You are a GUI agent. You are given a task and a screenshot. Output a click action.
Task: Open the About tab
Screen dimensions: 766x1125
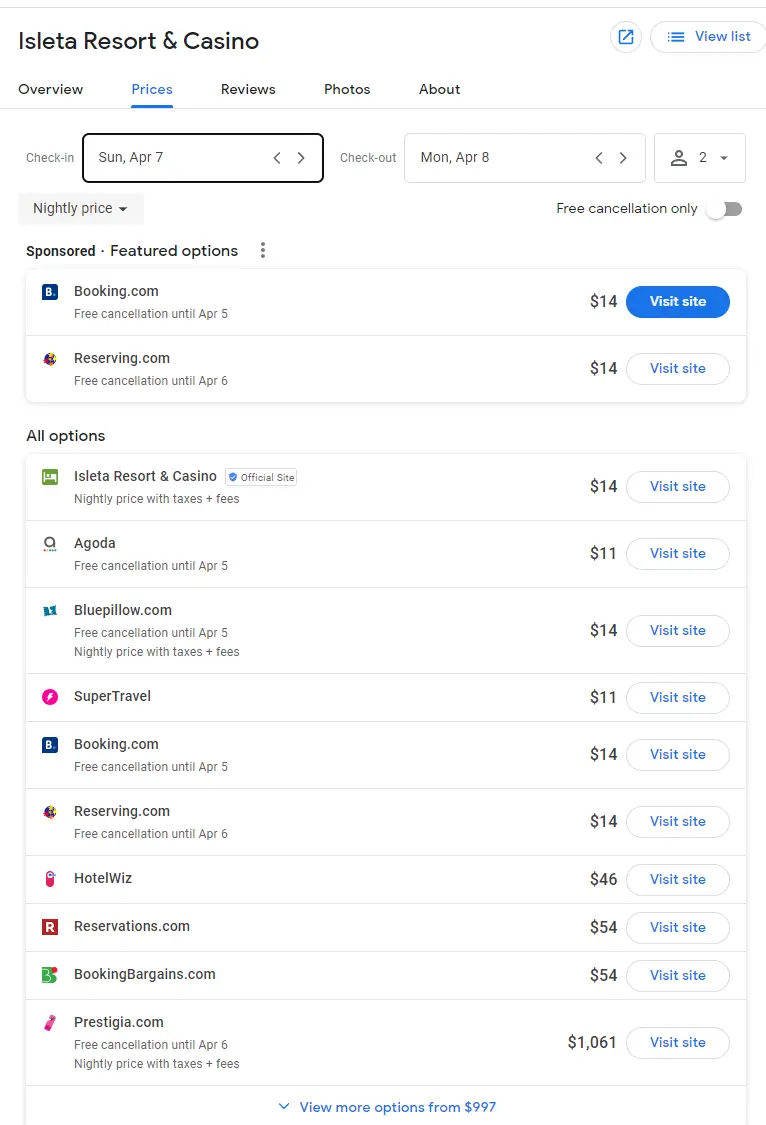click(x=440, y=89)
